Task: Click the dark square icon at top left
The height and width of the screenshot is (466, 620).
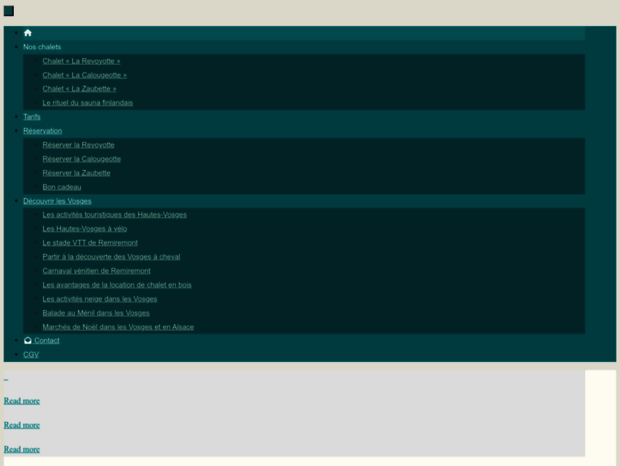Action: click(9, 11)
